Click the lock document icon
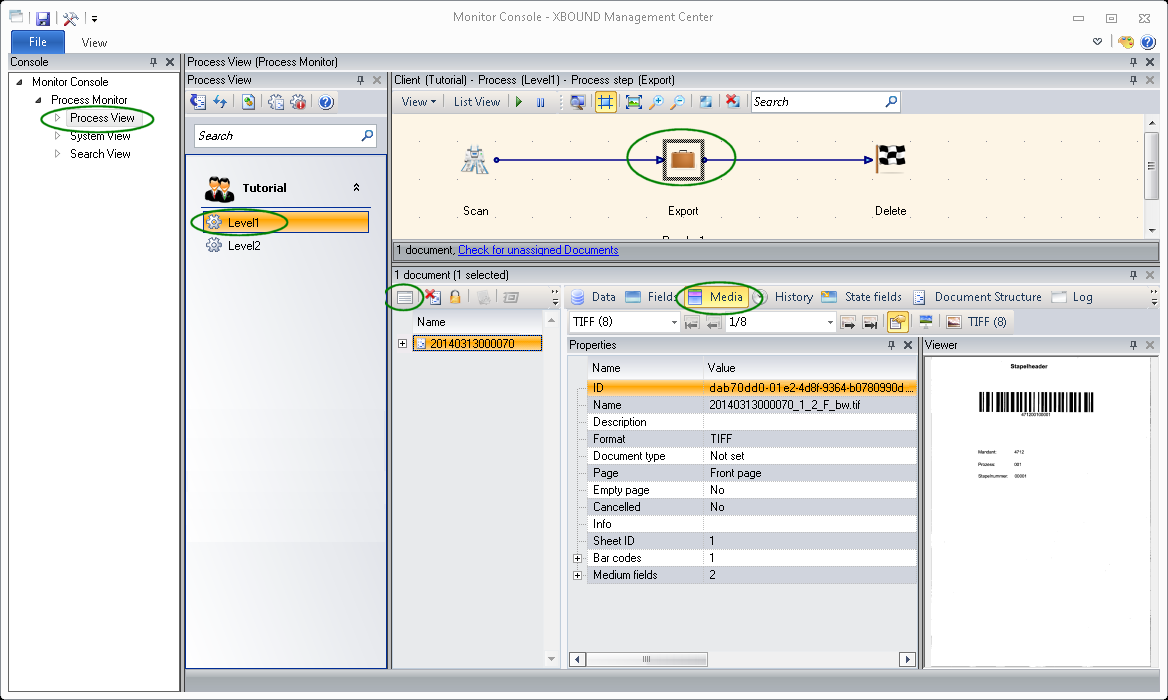Viewport: 1168px width, 700px height. pyautogui.click(x=455, y=297)
